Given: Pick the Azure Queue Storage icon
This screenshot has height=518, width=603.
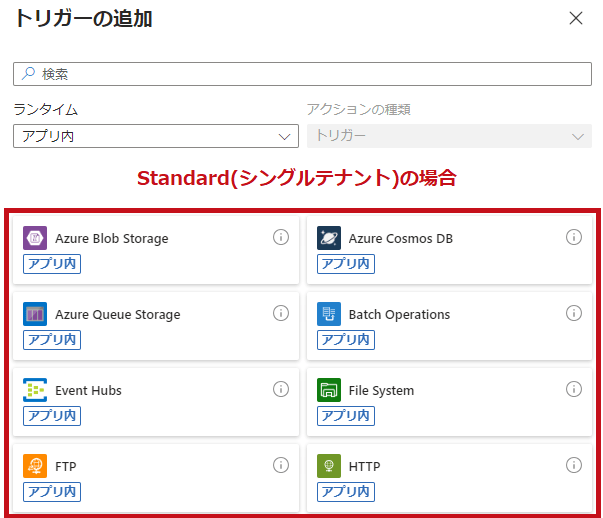Looking at the screenshot, I should pyautogui.click(x=35, y=314).
